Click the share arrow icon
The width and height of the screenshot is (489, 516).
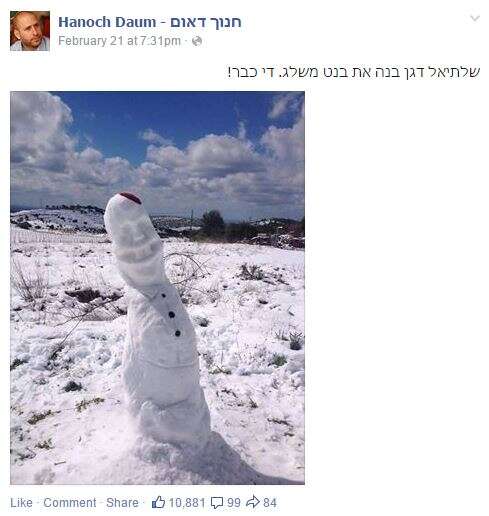(253, 502)
